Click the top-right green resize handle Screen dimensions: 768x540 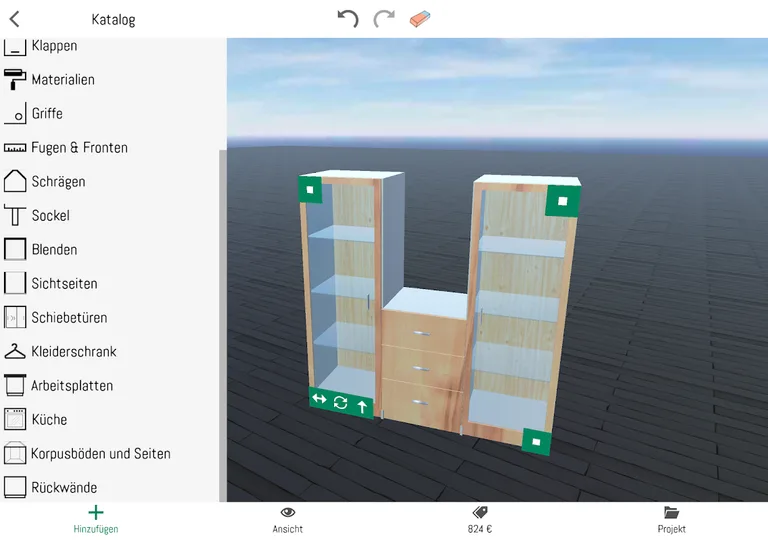(x=563, y=201)
